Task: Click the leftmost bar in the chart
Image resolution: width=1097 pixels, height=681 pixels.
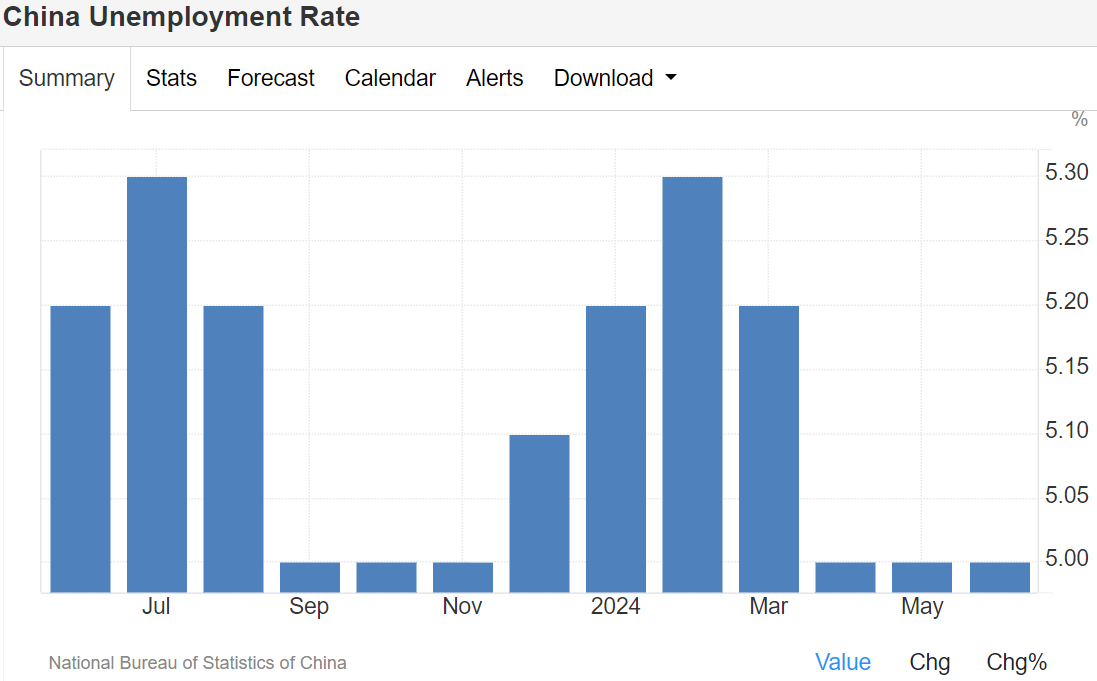Action: pyautogui.click(x=80, y=448)
